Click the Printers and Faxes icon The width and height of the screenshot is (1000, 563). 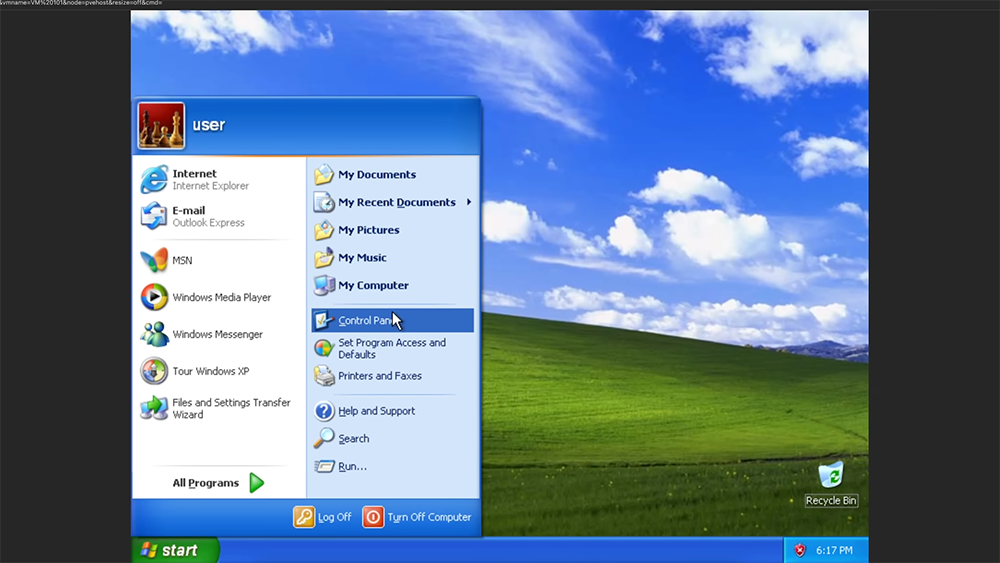point(324,376)
